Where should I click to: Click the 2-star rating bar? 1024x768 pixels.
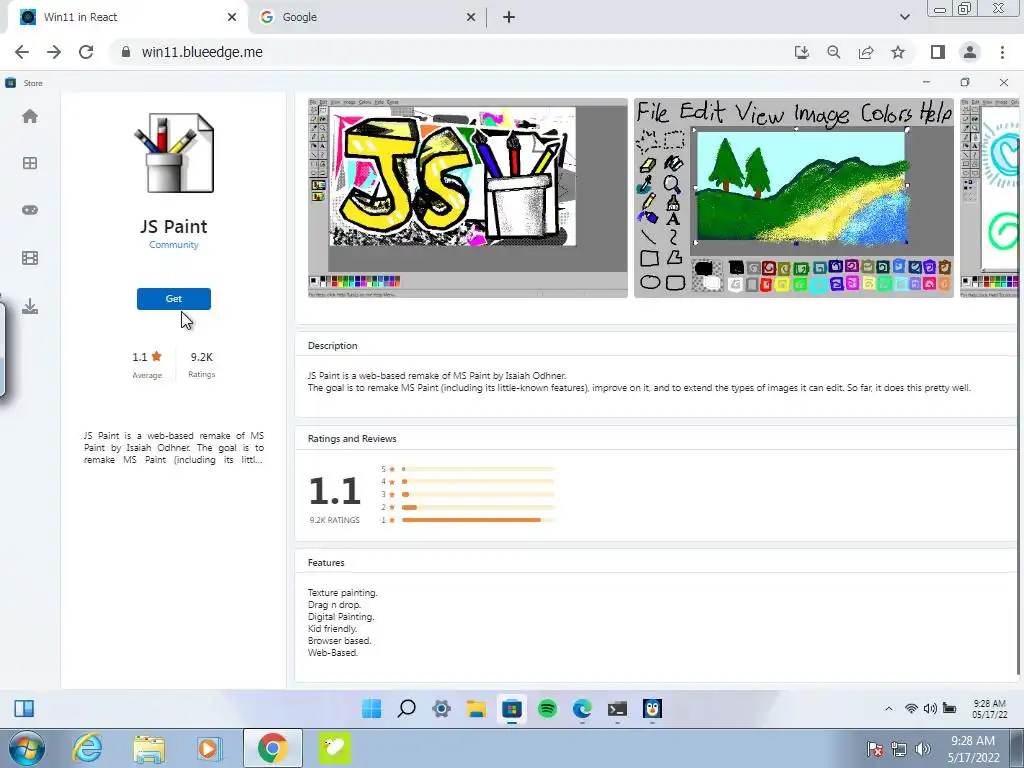(x=478, y=507)
